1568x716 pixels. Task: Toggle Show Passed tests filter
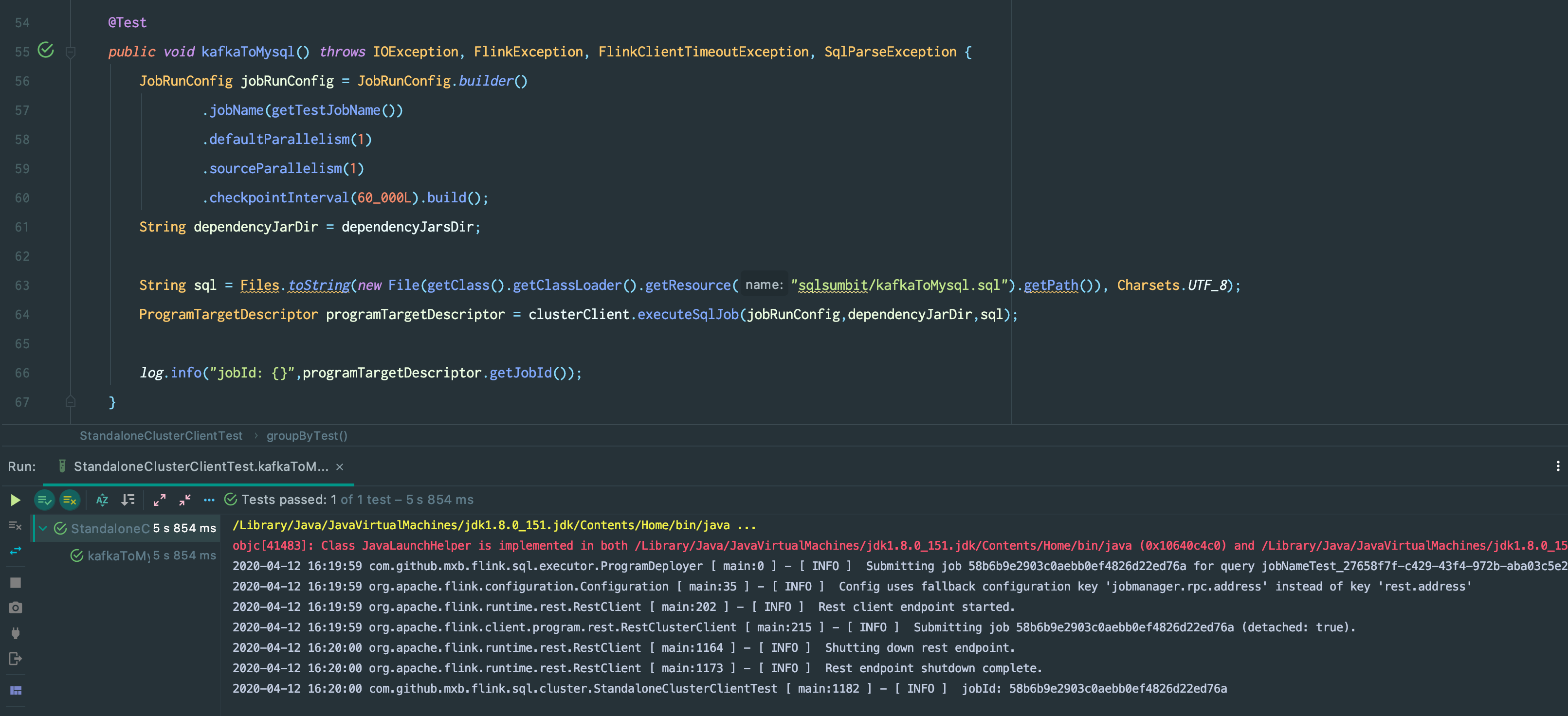(x=44, y=500)
